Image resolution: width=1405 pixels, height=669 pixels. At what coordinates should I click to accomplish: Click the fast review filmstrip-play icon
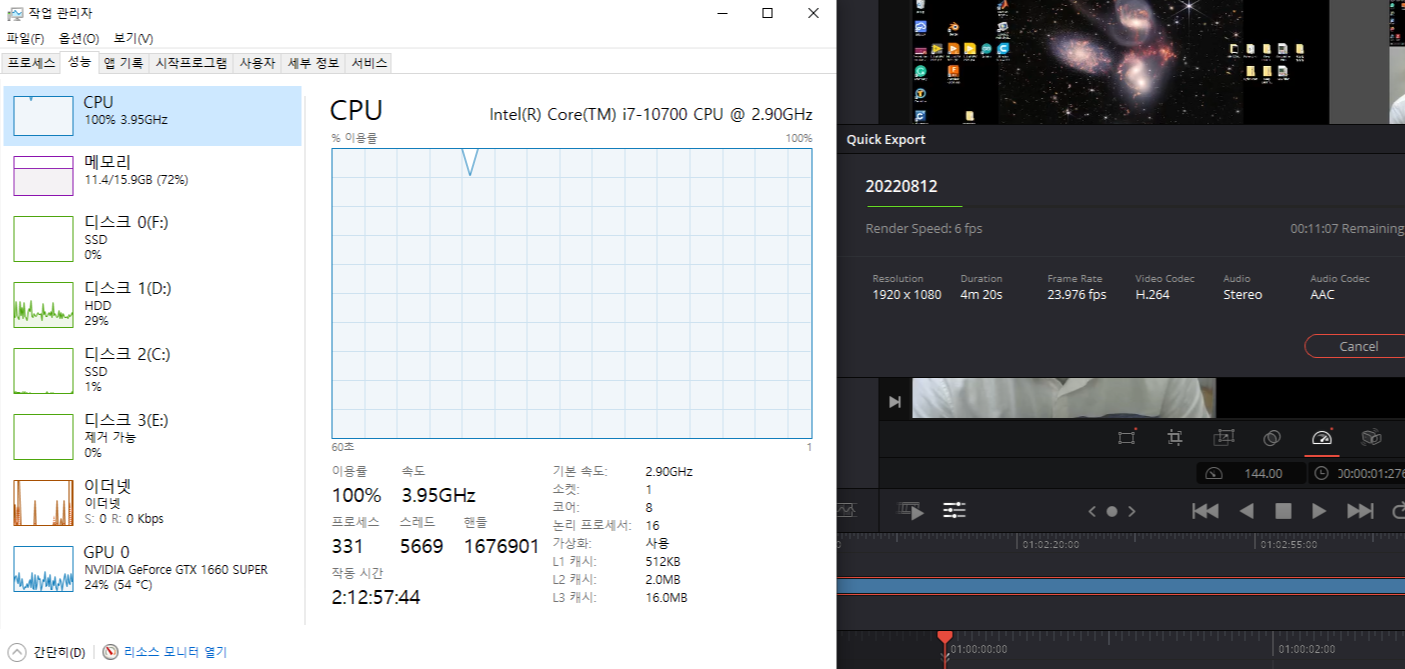[910, 511]
